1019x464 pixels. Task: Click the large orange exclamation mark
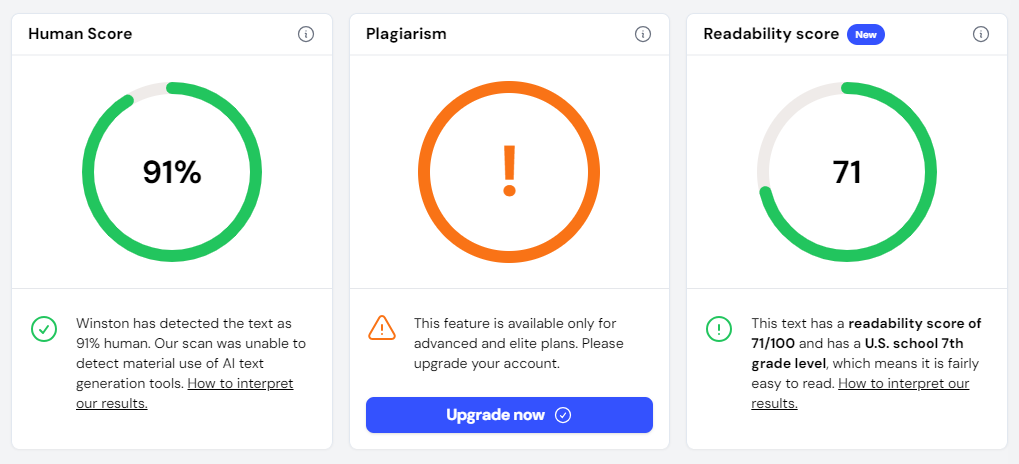[x=509, y=172]
